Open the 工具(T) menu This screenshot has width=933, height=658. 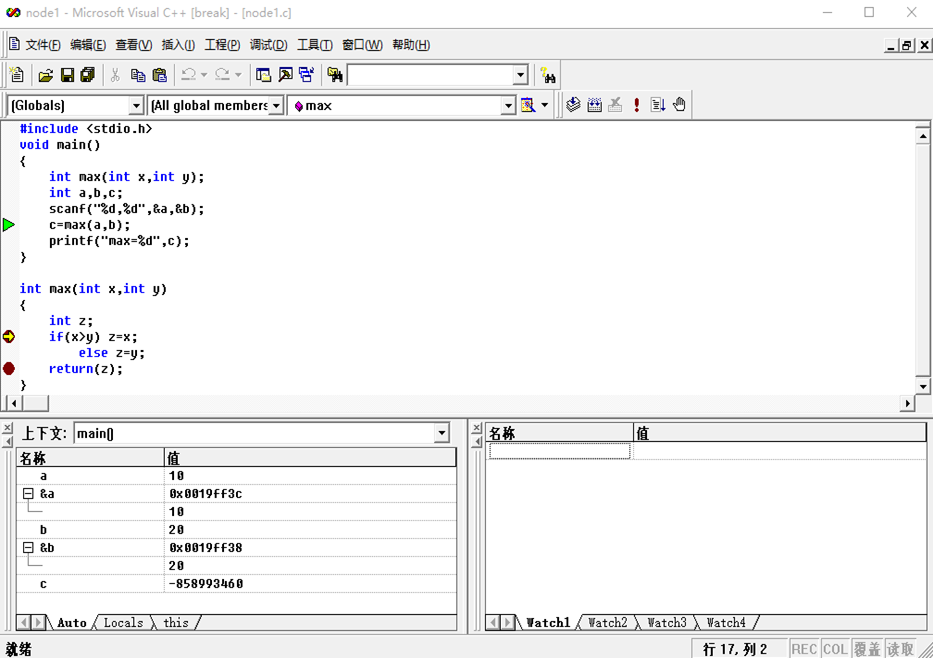pyautogui.click(x=315, y=45)
